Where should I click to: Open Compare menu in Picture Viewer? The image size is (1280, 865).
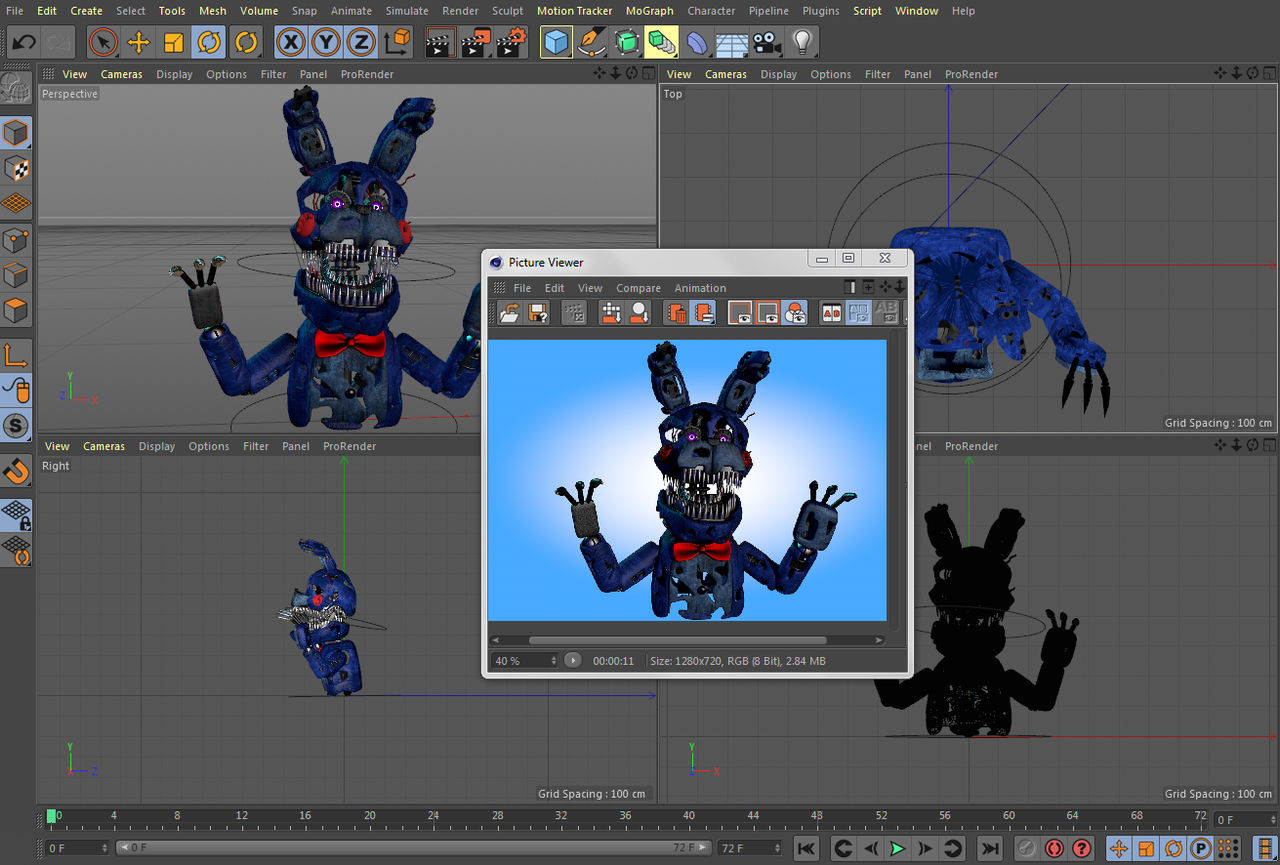[638, 288]
